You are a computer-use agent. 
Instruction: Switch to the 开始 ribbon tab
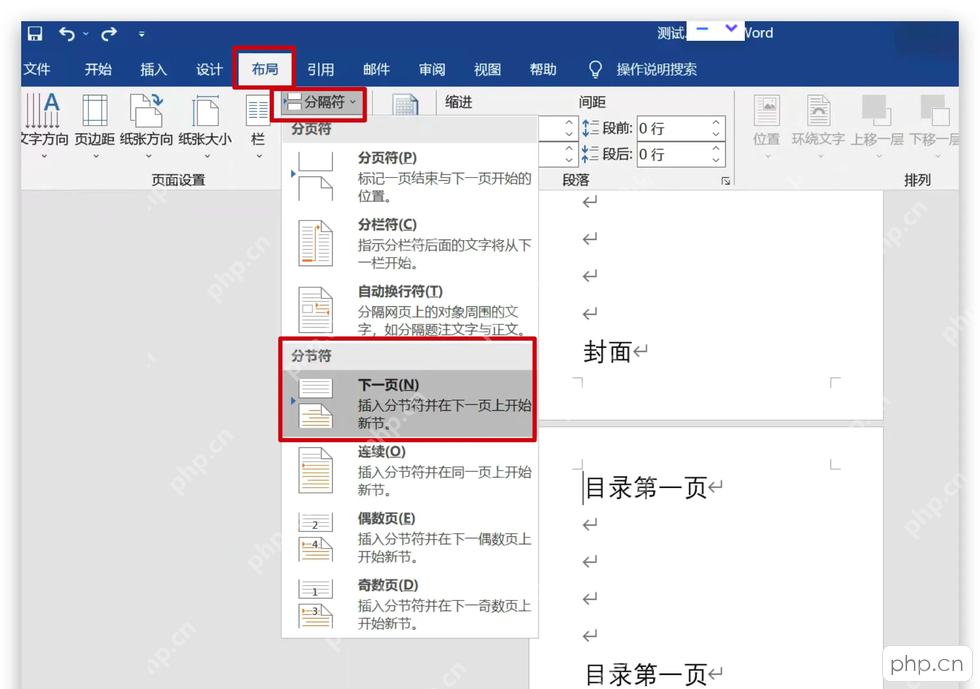98,69
